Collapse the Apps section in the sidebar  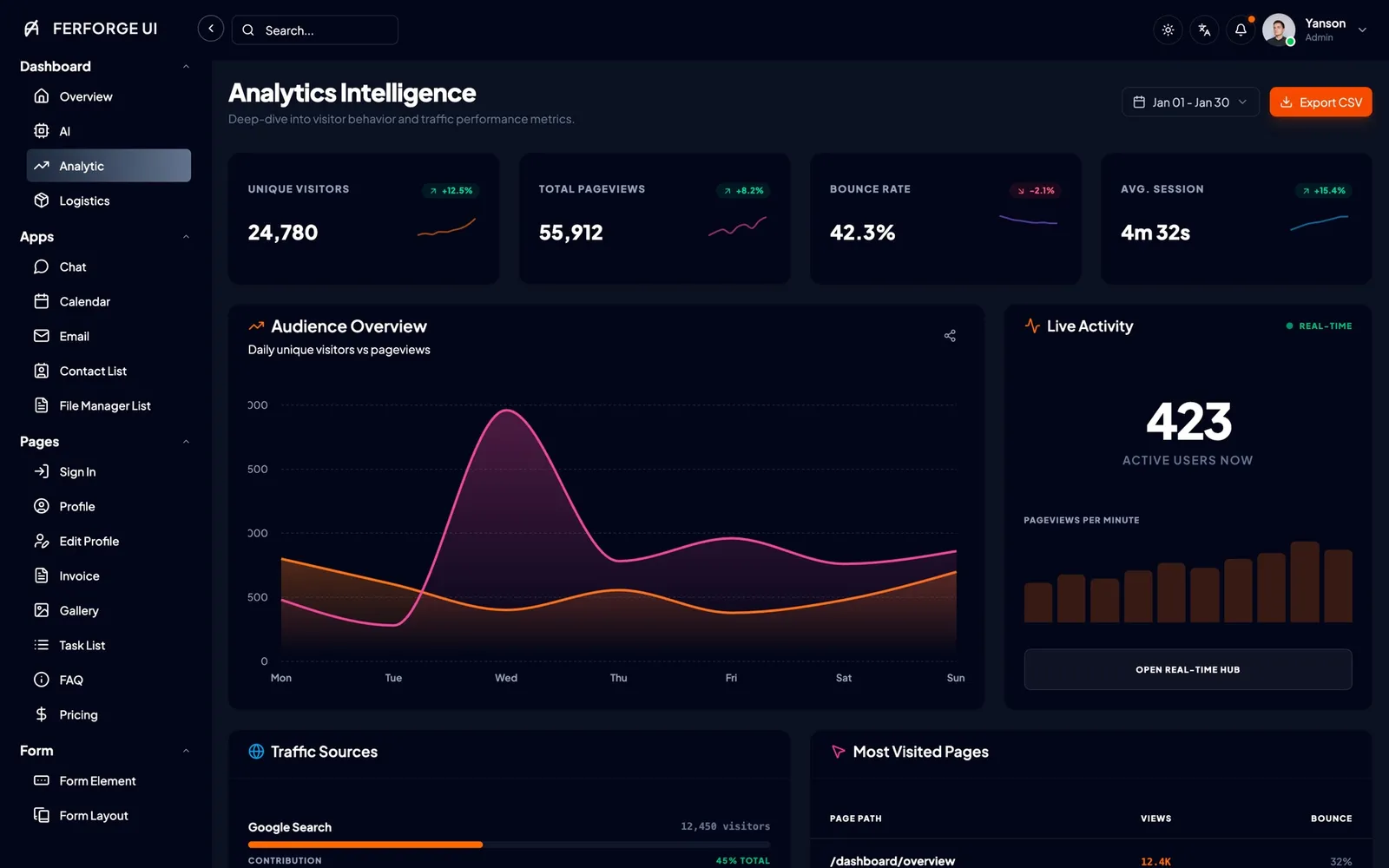[186, 237]
